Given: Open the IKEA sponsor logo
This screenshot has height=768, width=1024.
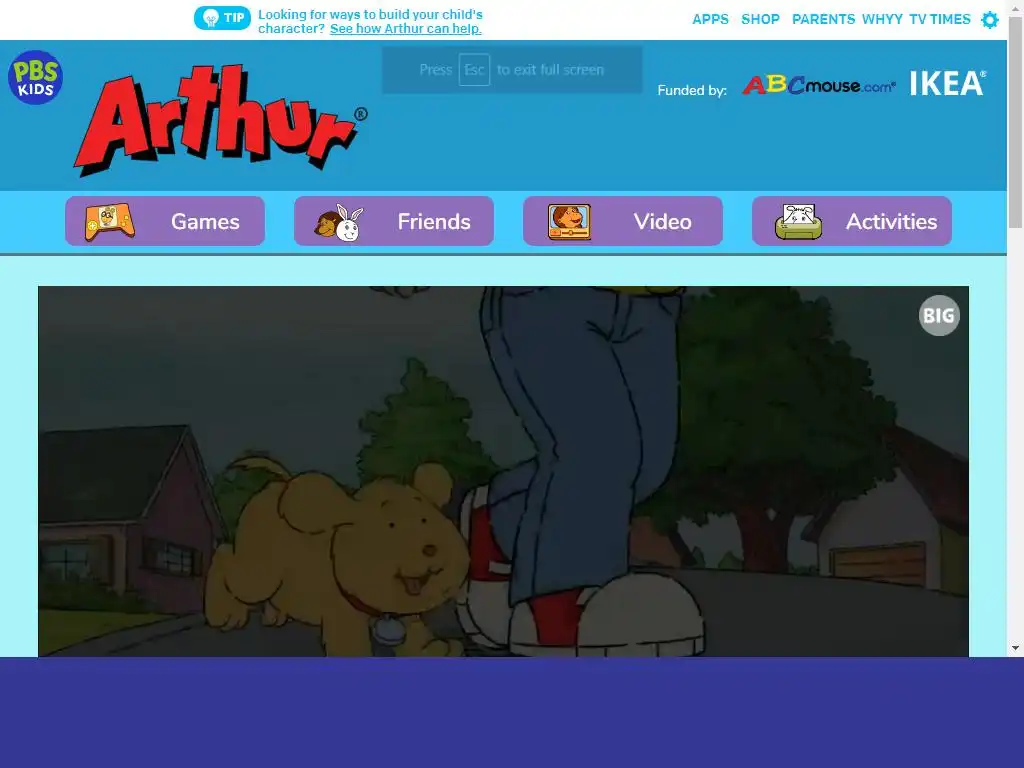Looking at the screenshot, I should [x=948, y=84].
